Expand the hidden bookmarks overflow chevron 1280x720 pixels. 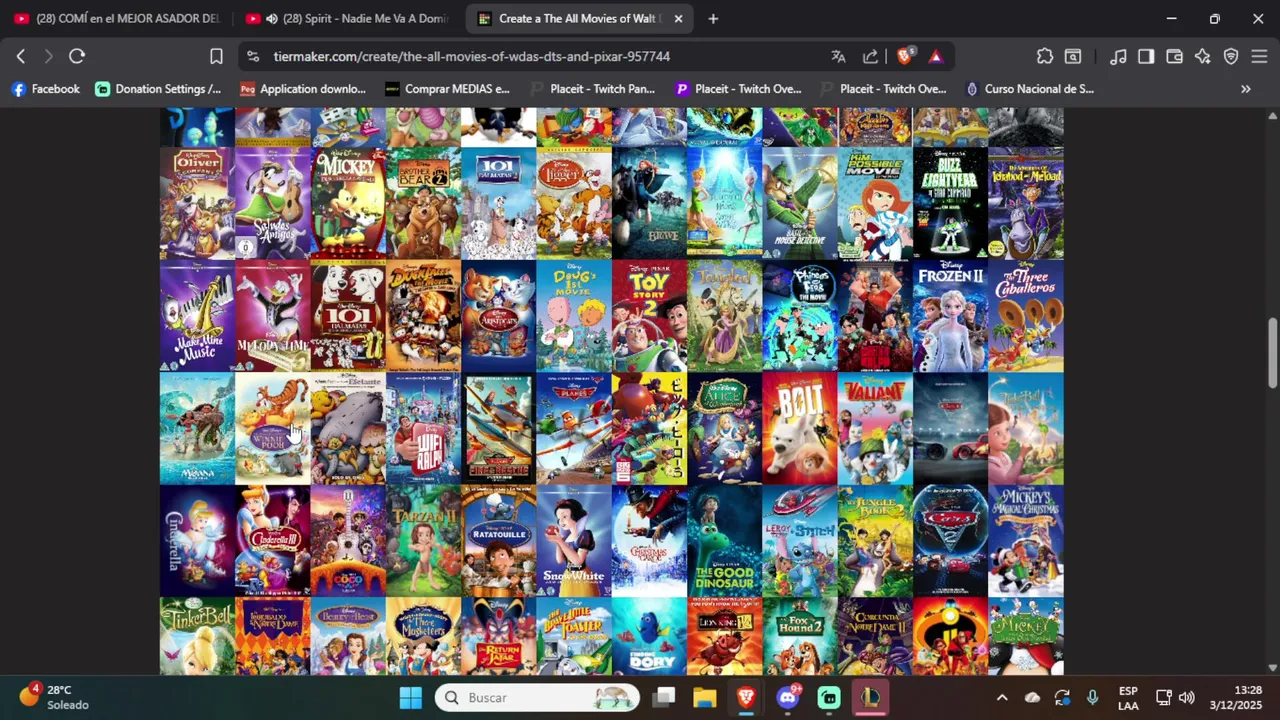(1246, 89)
